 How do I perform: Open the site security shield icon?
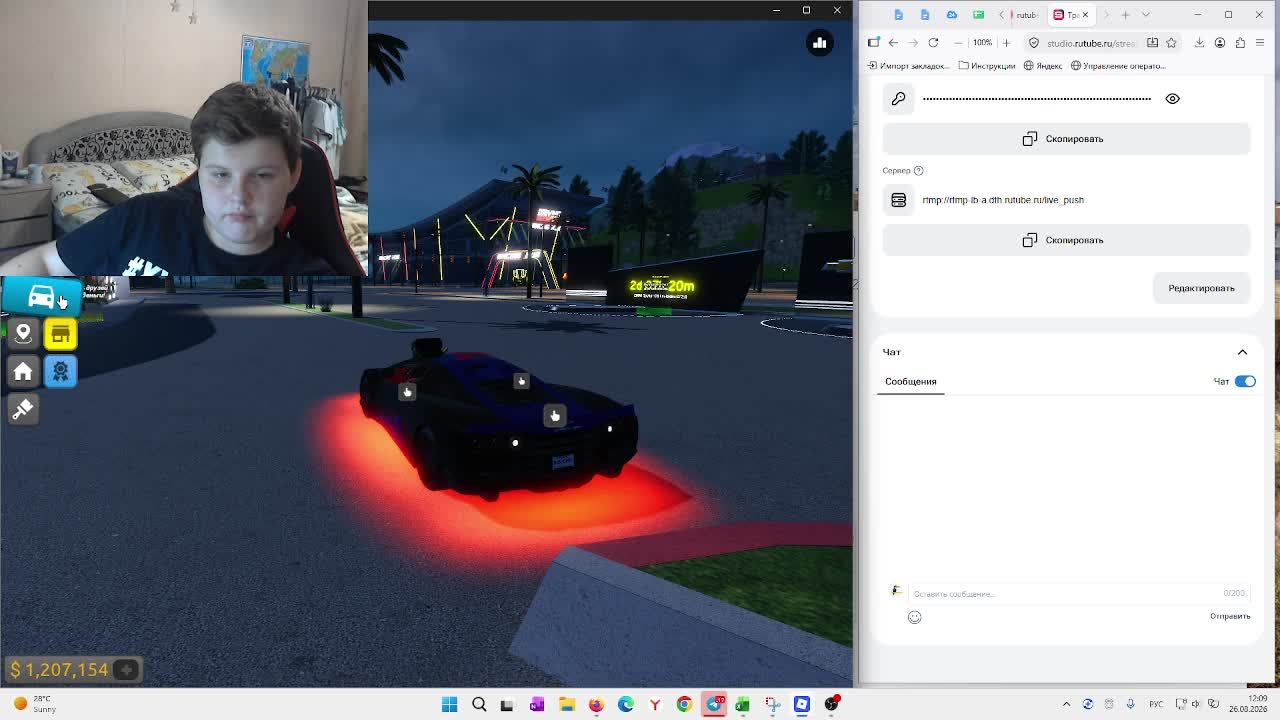[x=1034, y=43]
